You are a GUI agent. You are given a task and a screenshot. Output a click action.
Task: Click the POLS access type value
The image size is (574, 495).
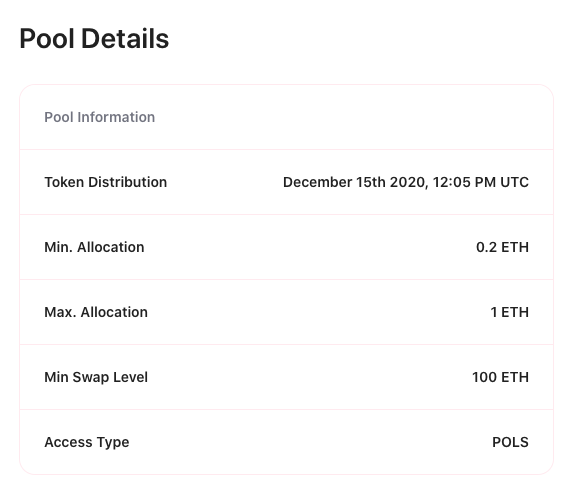coord(510,442)
